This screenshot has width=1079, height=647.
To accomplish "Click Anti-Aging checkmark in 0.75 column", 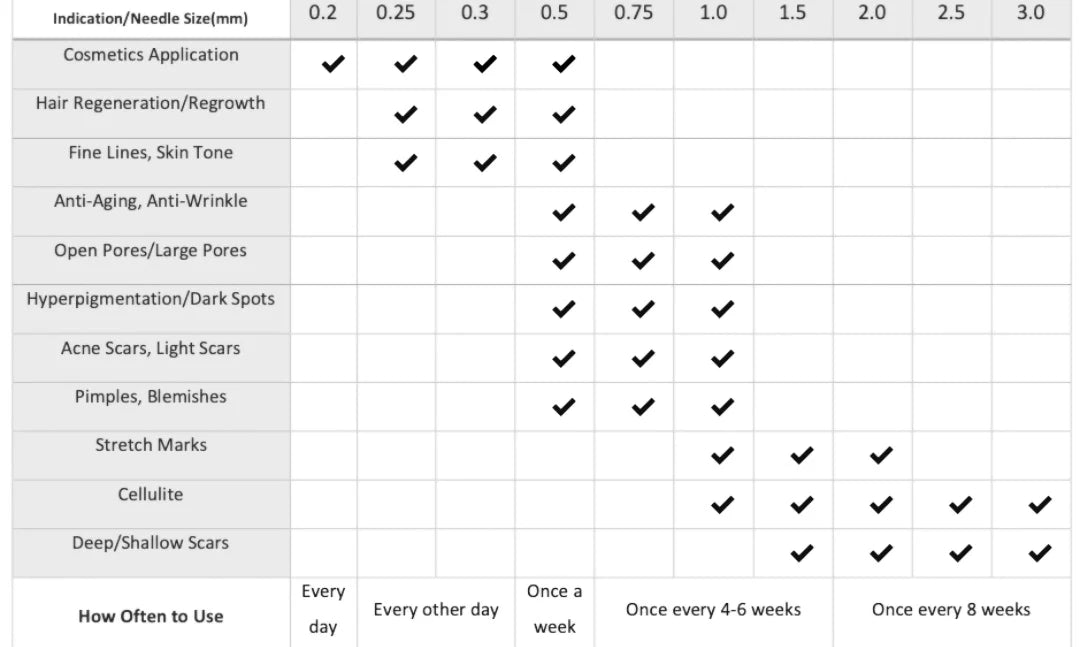I will (643, 212).
